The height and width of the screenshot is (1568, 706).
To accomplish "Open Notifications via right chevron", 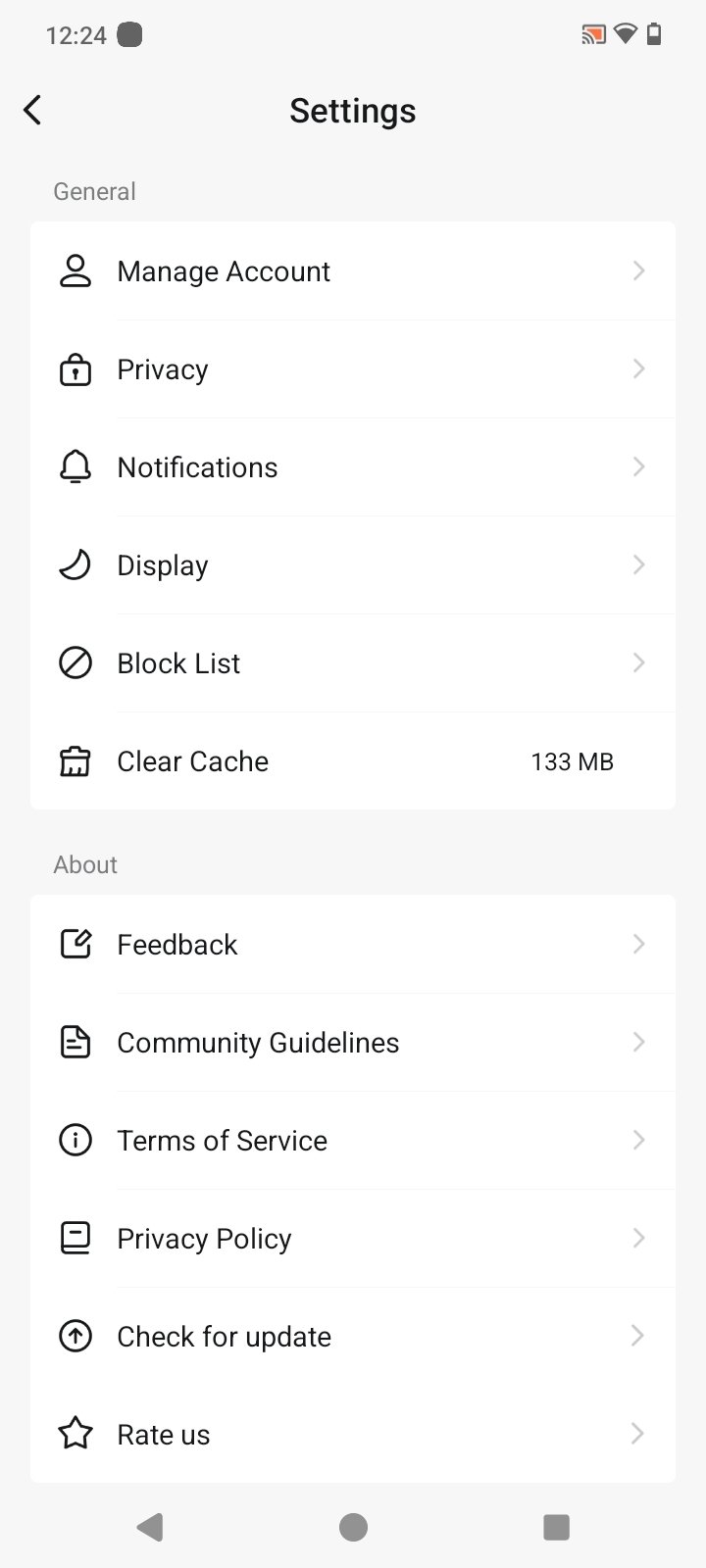I will 638,467.
